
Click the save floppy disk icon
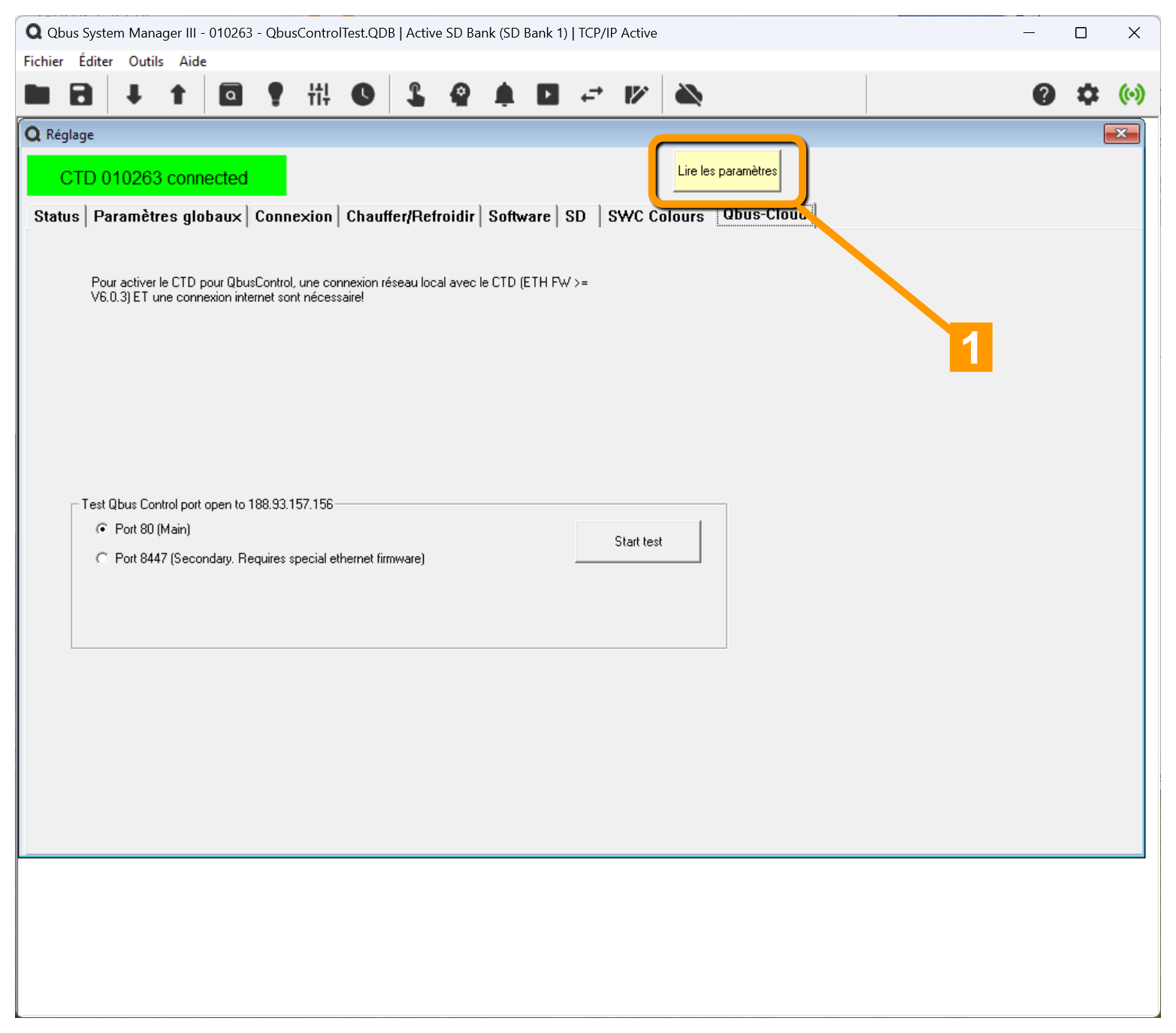click(x=81, y=95)
